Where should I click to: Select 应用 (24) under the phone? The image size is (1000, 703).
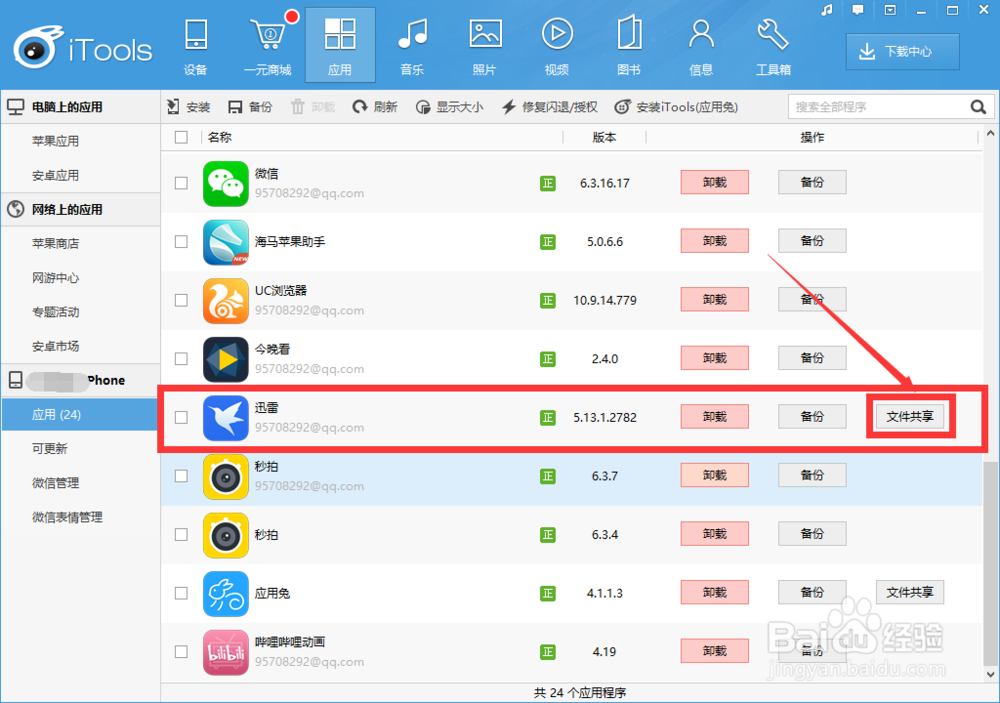[x=80, y=415]
